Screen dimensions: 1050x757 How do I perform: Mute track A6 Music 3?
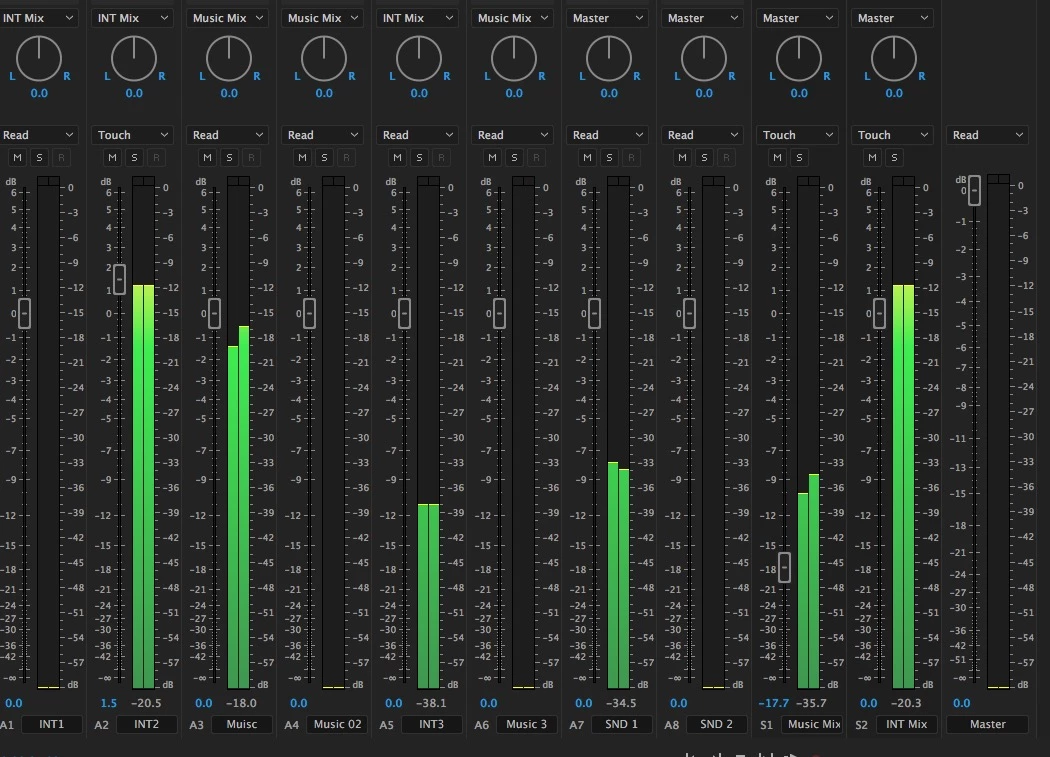pos(493,157)
